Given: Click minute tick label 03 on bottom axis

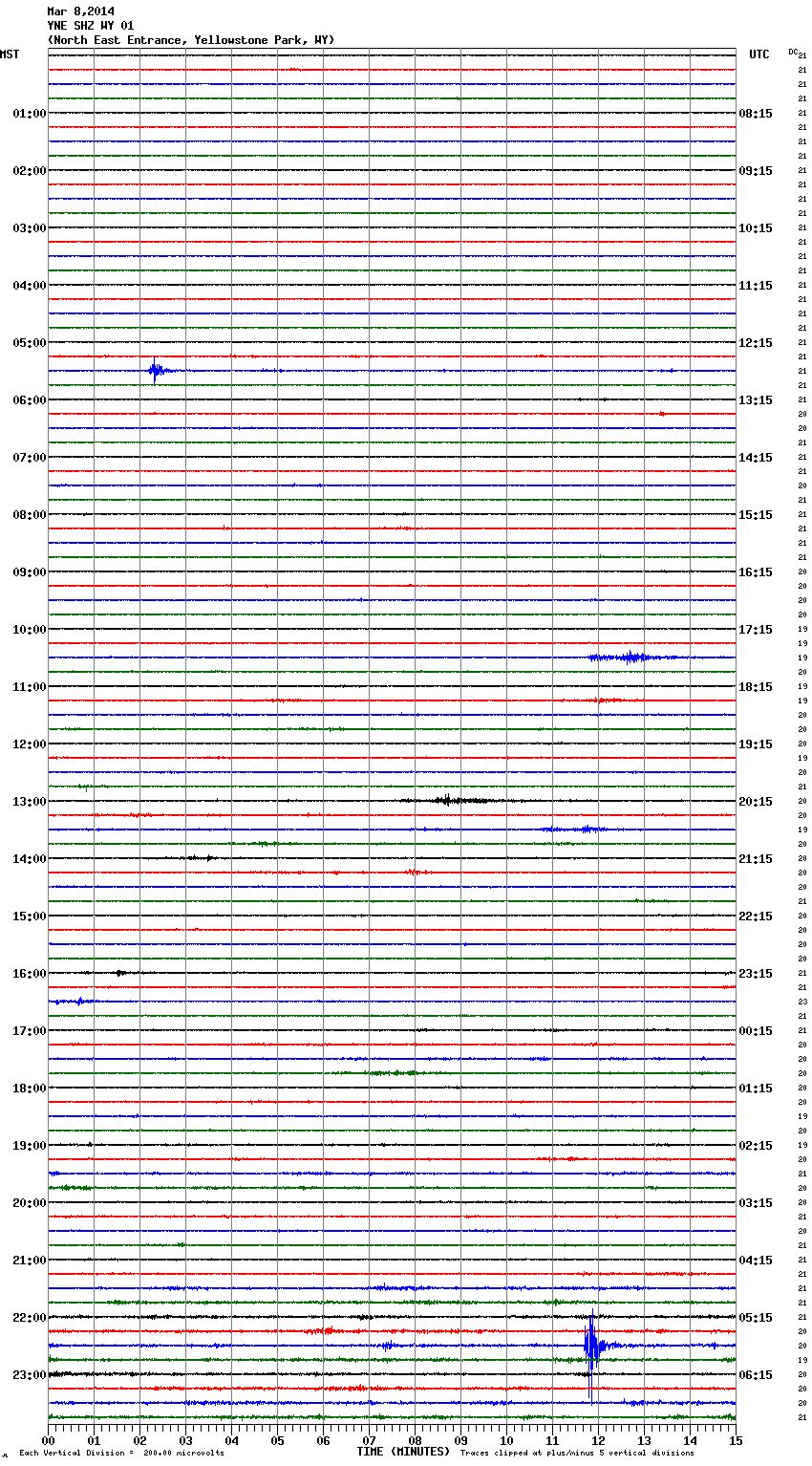Looking at the screenshot, I should coord(185,1440).
